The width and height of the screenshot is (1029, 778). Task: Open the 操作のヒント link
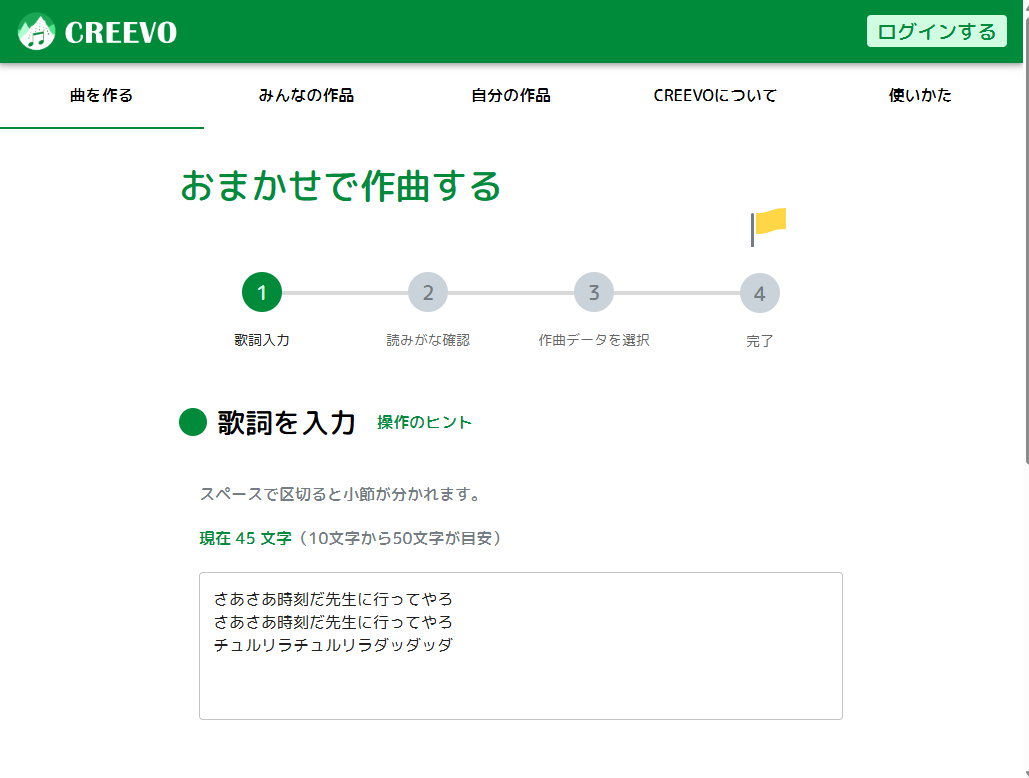(x=424, y=422)
